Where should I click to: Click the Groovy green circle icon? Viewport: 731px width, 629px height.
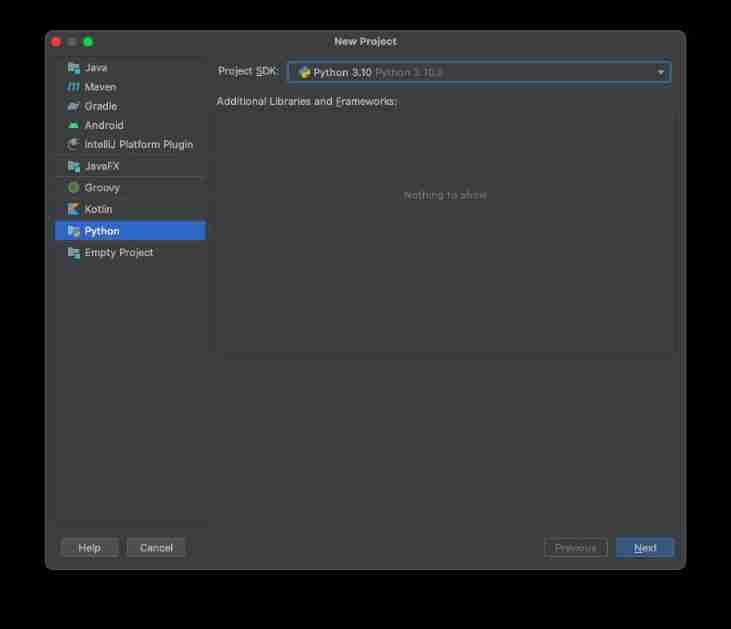coord(74,187)
